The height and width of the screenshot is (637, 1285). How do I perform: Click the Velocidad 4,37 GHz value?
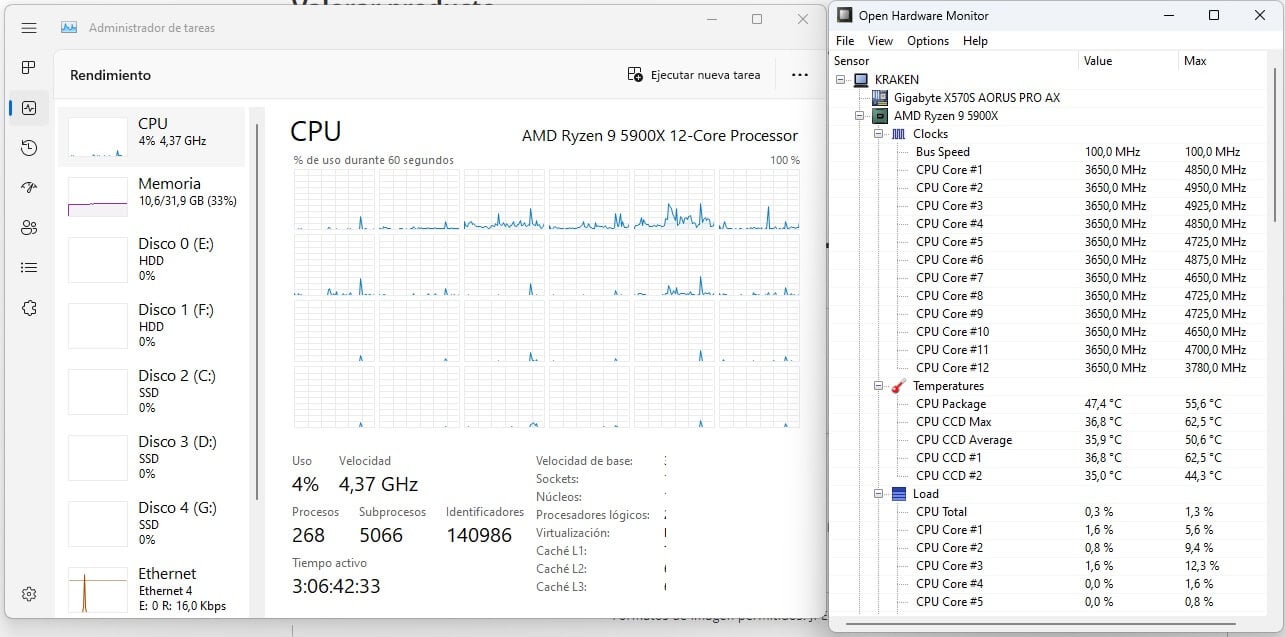pos(378,485)
